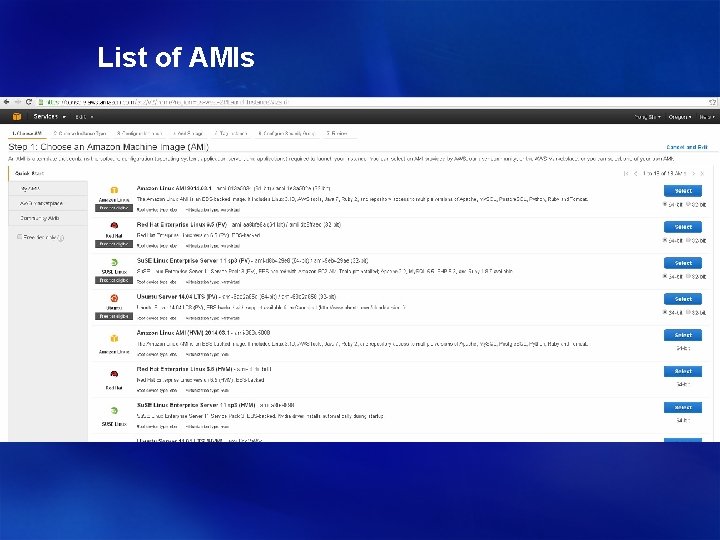Jump to first page of AMI list
The width and height of the screenshot is (720, 540).
coord(626,174)
